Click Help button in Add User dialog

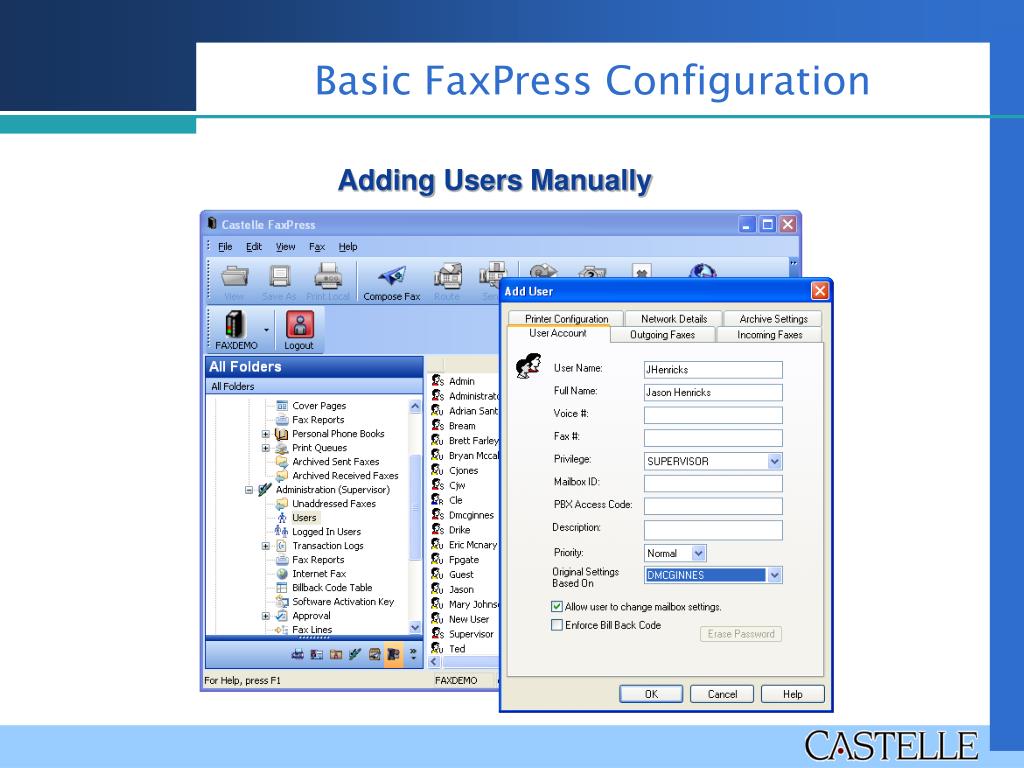[x=793, y=694]
